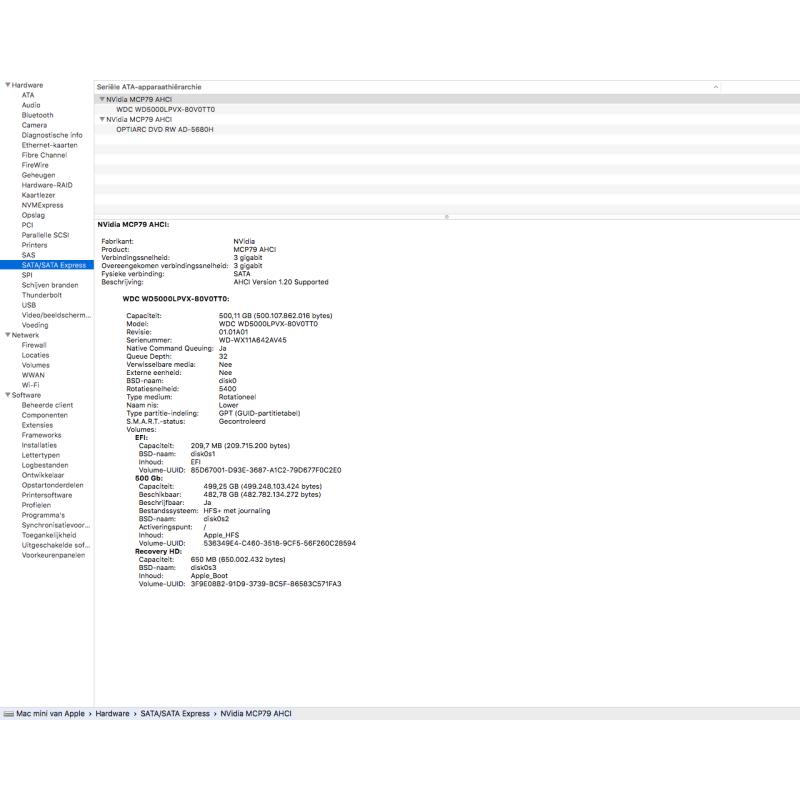
Task: Click the pane splitter handle above the details
Action: coord(447,217)
